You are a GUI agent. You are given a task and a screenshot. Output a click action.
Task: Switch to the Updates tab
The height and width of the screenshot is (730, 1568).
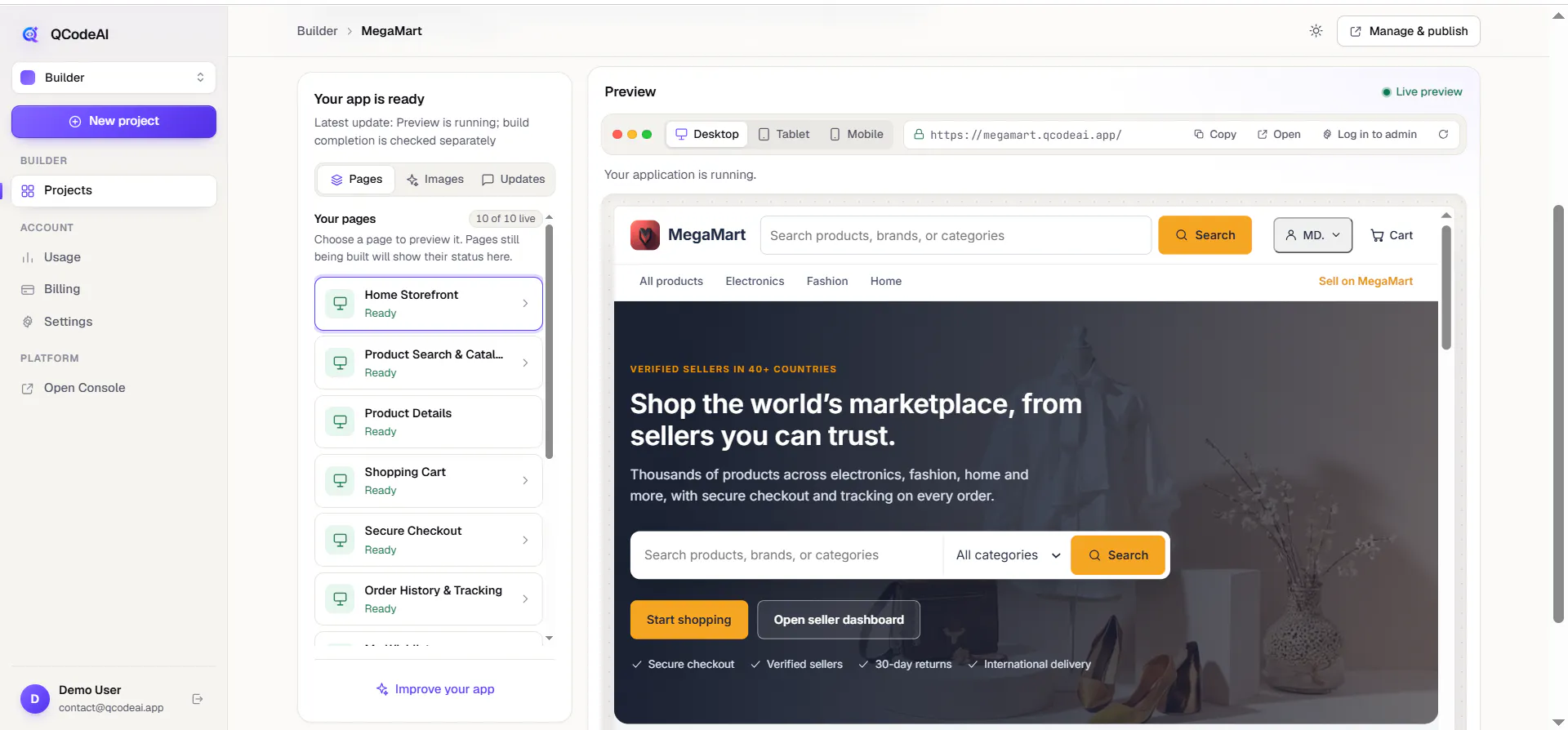514,180
